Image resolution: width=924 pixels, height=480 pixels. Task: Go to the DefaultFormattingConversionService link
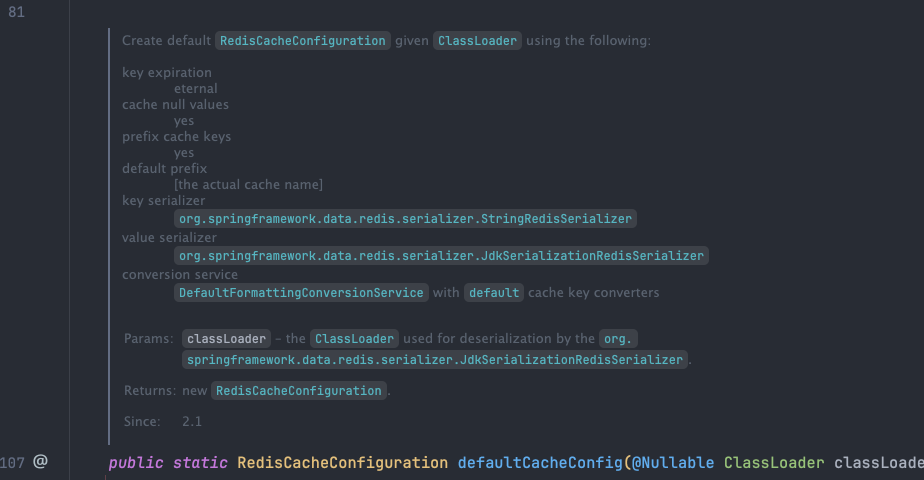click(x=301, y=293)
